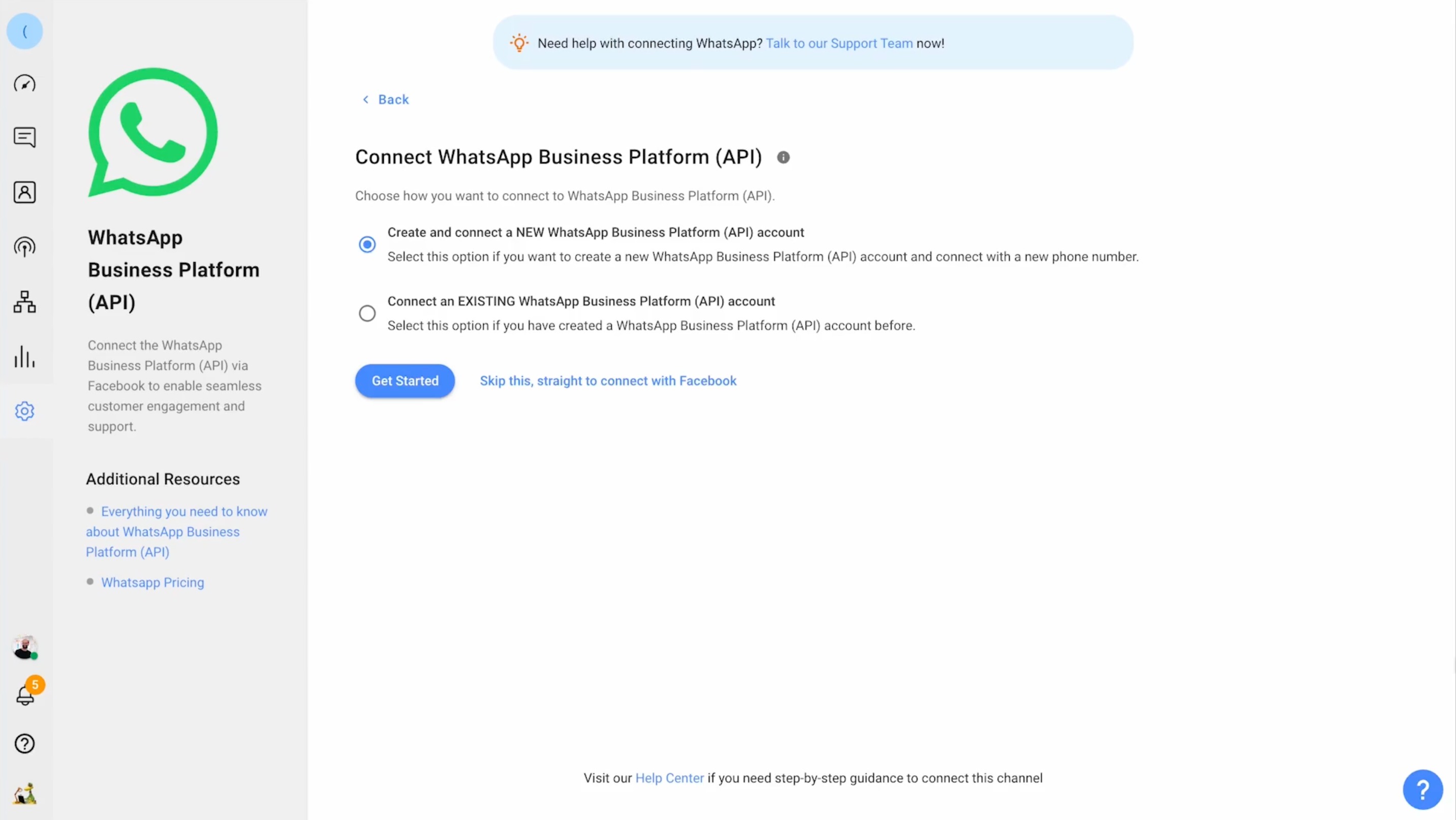Click the help question mark floating button

[1421, 789]
